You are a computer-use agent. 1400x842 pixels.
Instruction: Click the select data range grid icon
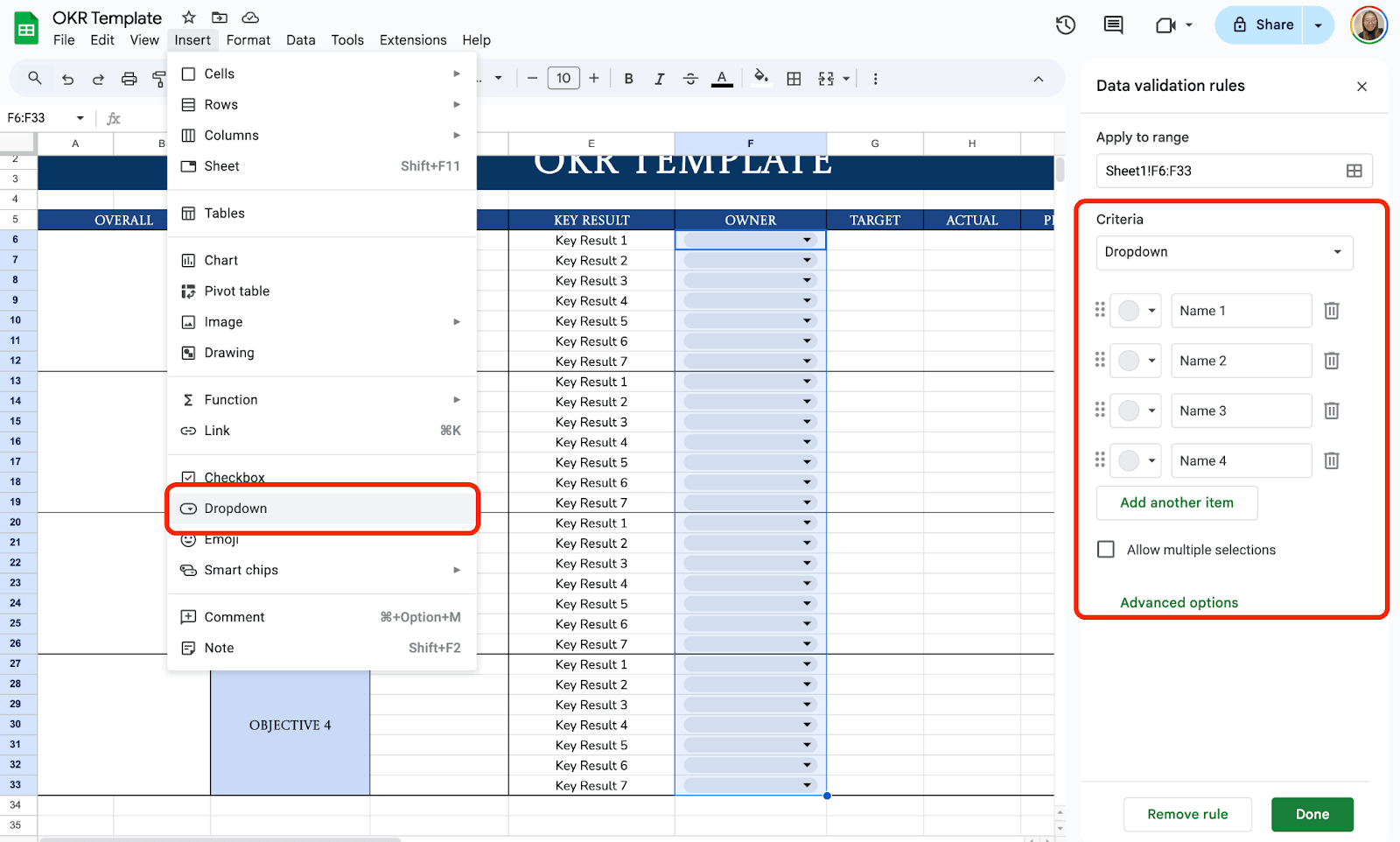1354,171
